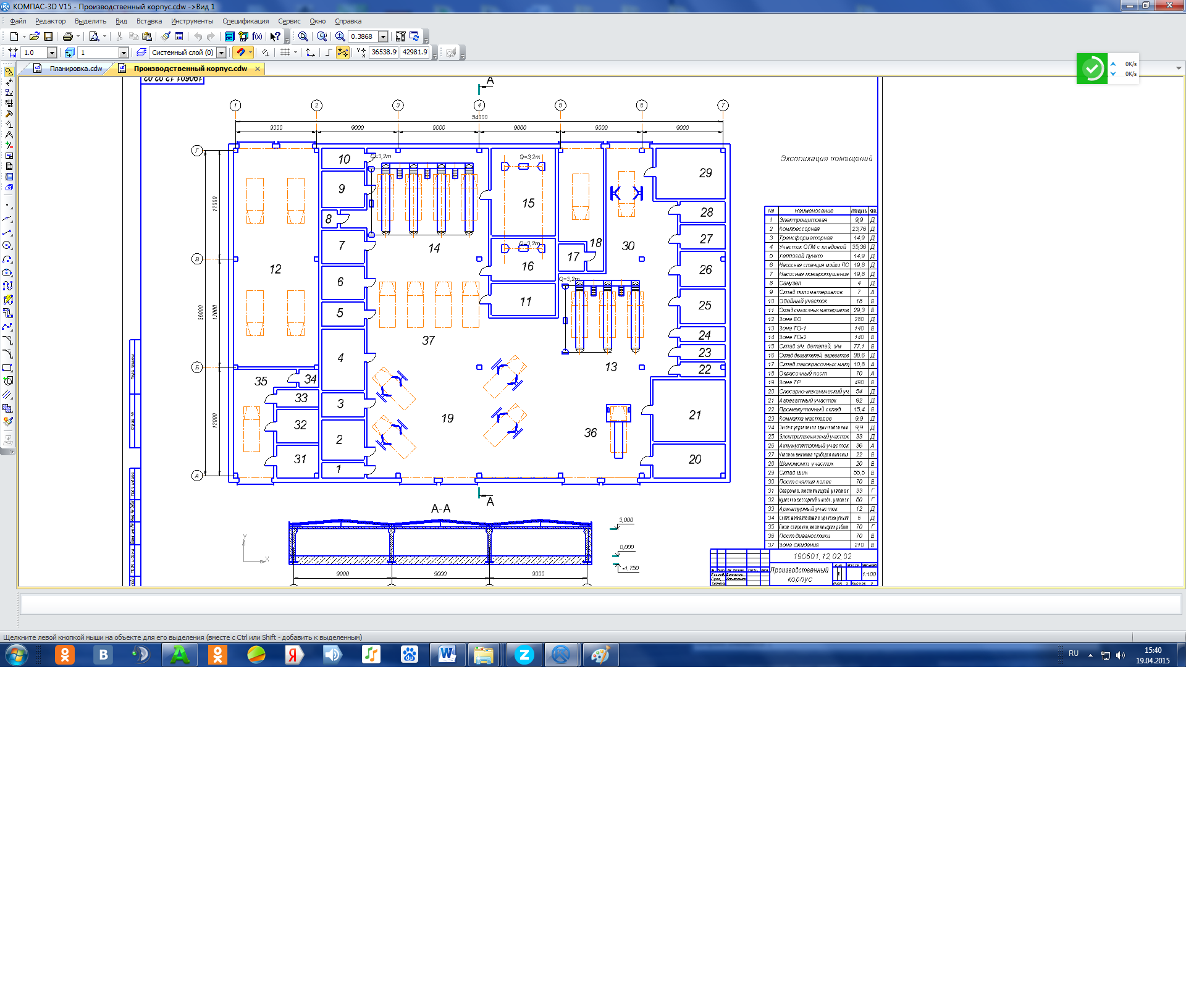Select the Chamfer tool
This screenshot has height=1008, width=1186.
point(7,340)
